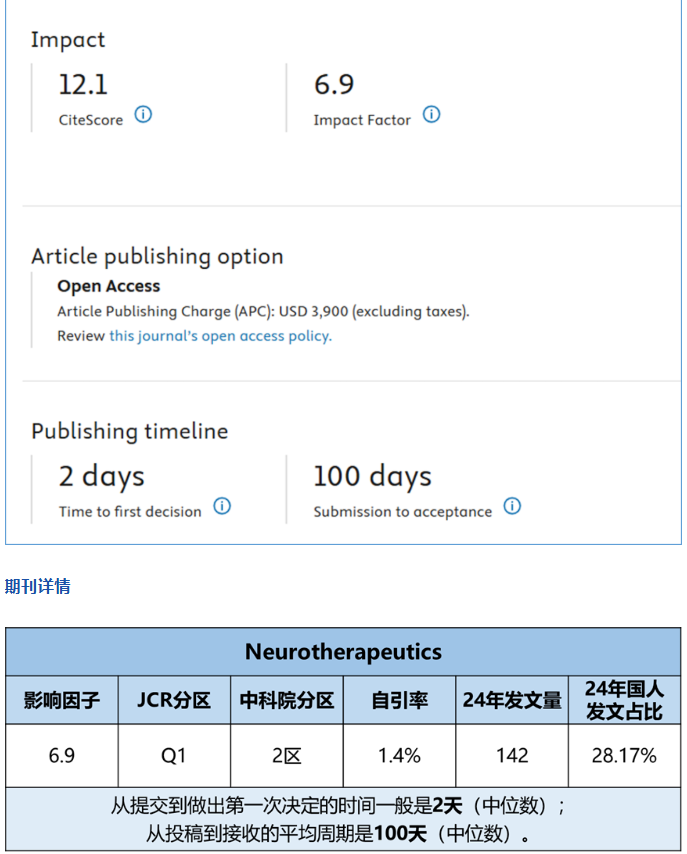
Task: Click the 自引率 column header
Action: (x=399, y=700)
